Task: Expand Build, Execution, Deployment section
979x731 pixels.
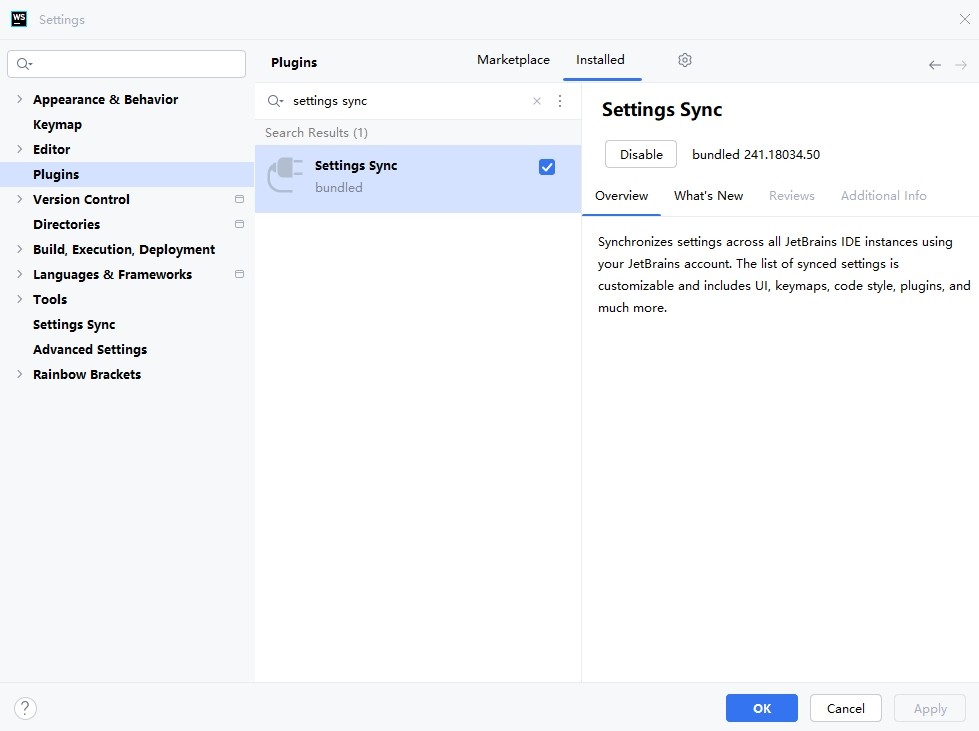Action: tap(19, 249)
